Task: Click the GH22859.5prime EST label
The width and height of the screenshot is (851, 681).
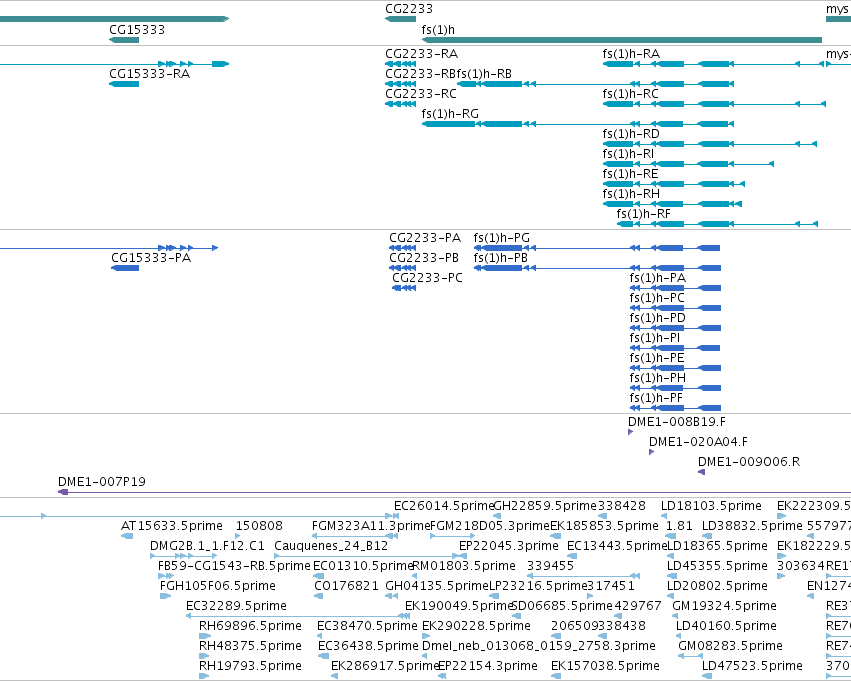Action: click(545, 506)
